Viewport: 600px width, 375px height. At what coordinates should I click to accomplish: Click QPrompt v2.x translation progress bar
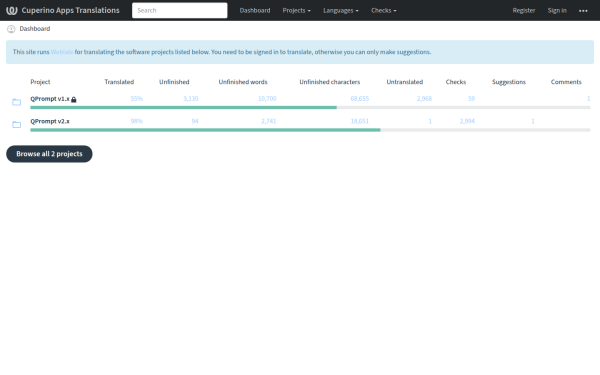tap(310, 130)
